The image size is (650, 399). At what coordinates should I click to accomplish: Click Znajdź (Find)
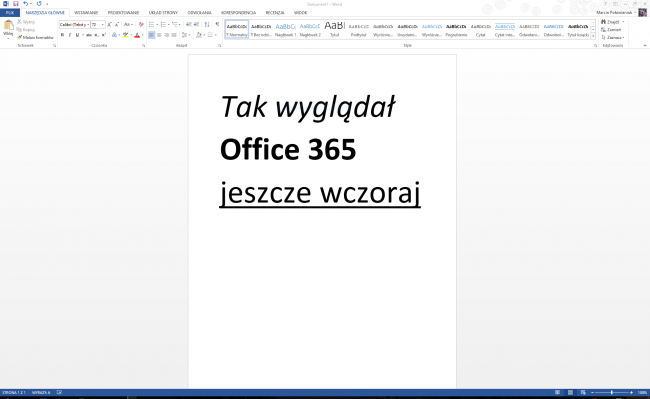(x=611, y=22)
